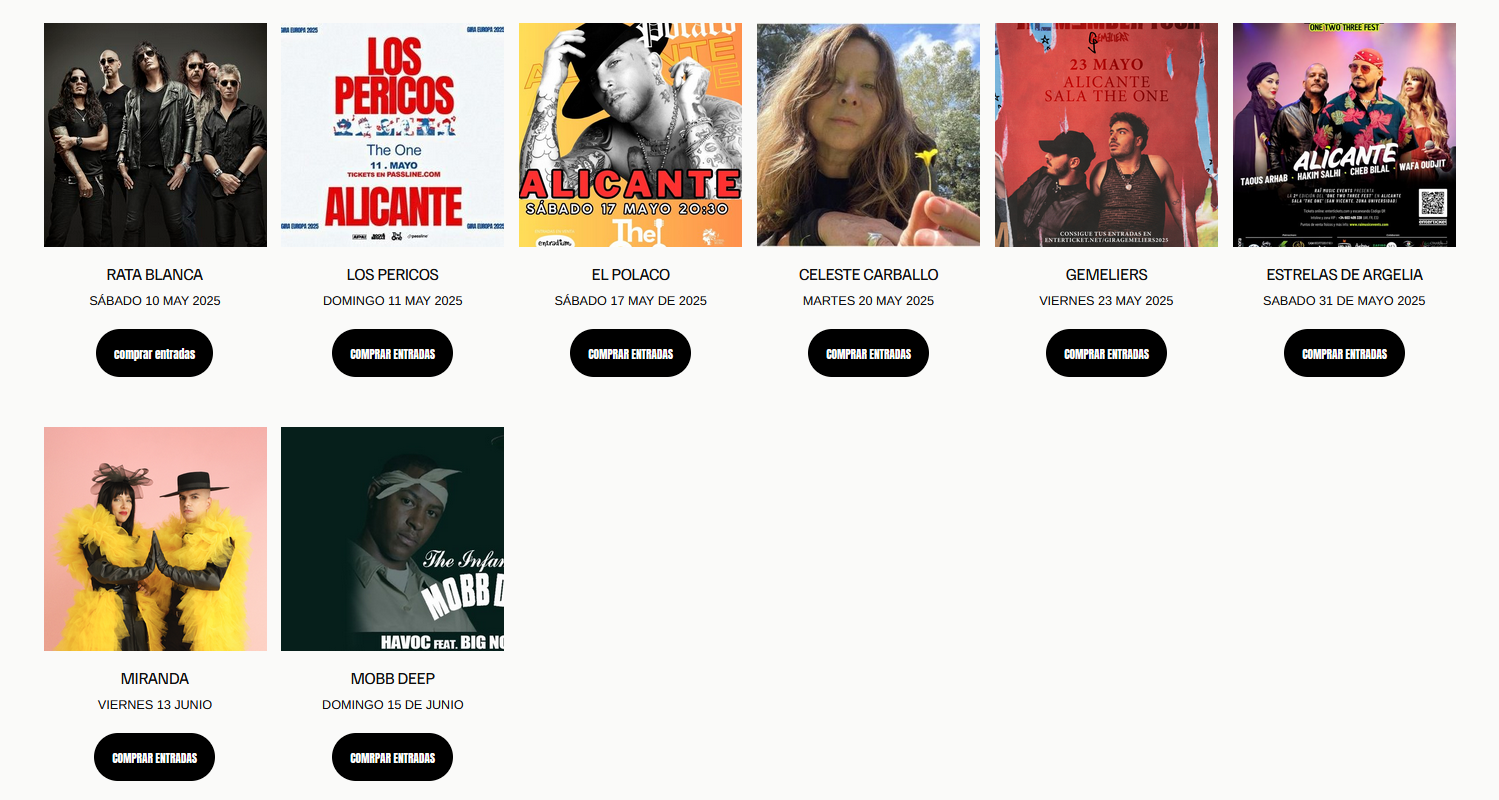The image size is (1499, 800).
Task: Click Comprar Entradas under Celeste Carballo
Action: coord(868,353)
